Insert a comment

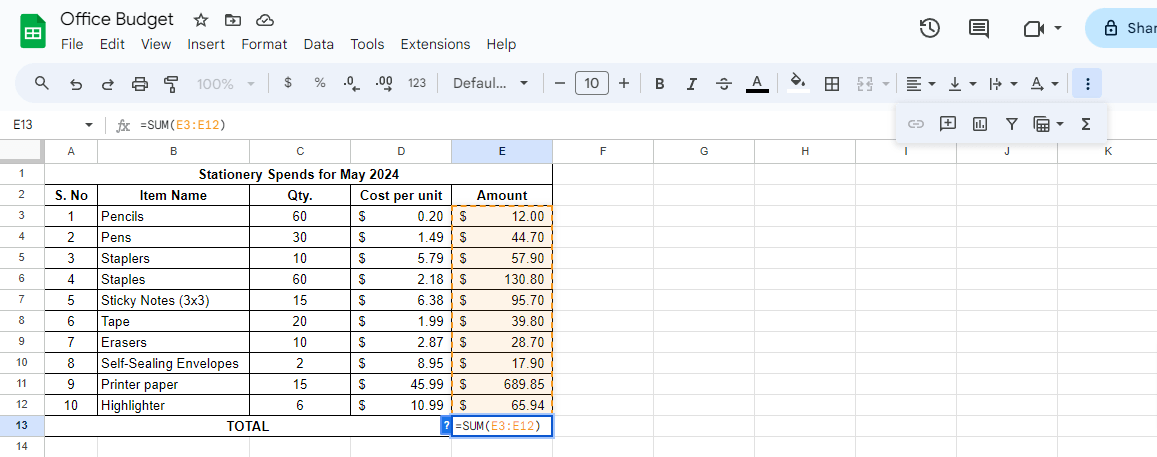(x=947, y=123)
